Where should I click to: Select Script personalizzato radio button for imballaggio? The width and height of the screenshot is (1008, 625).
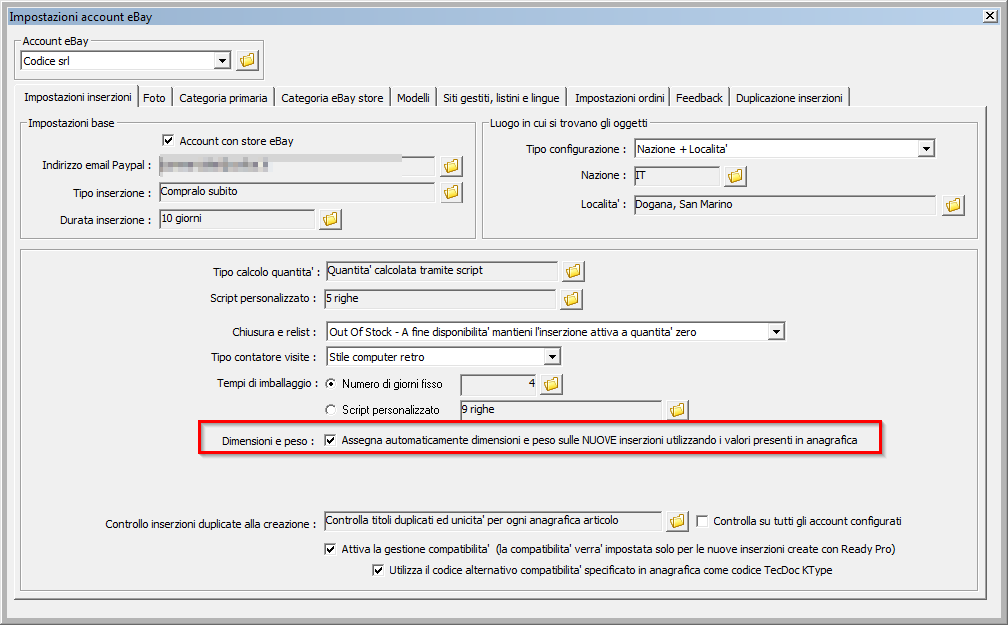(x=330, y=410)
